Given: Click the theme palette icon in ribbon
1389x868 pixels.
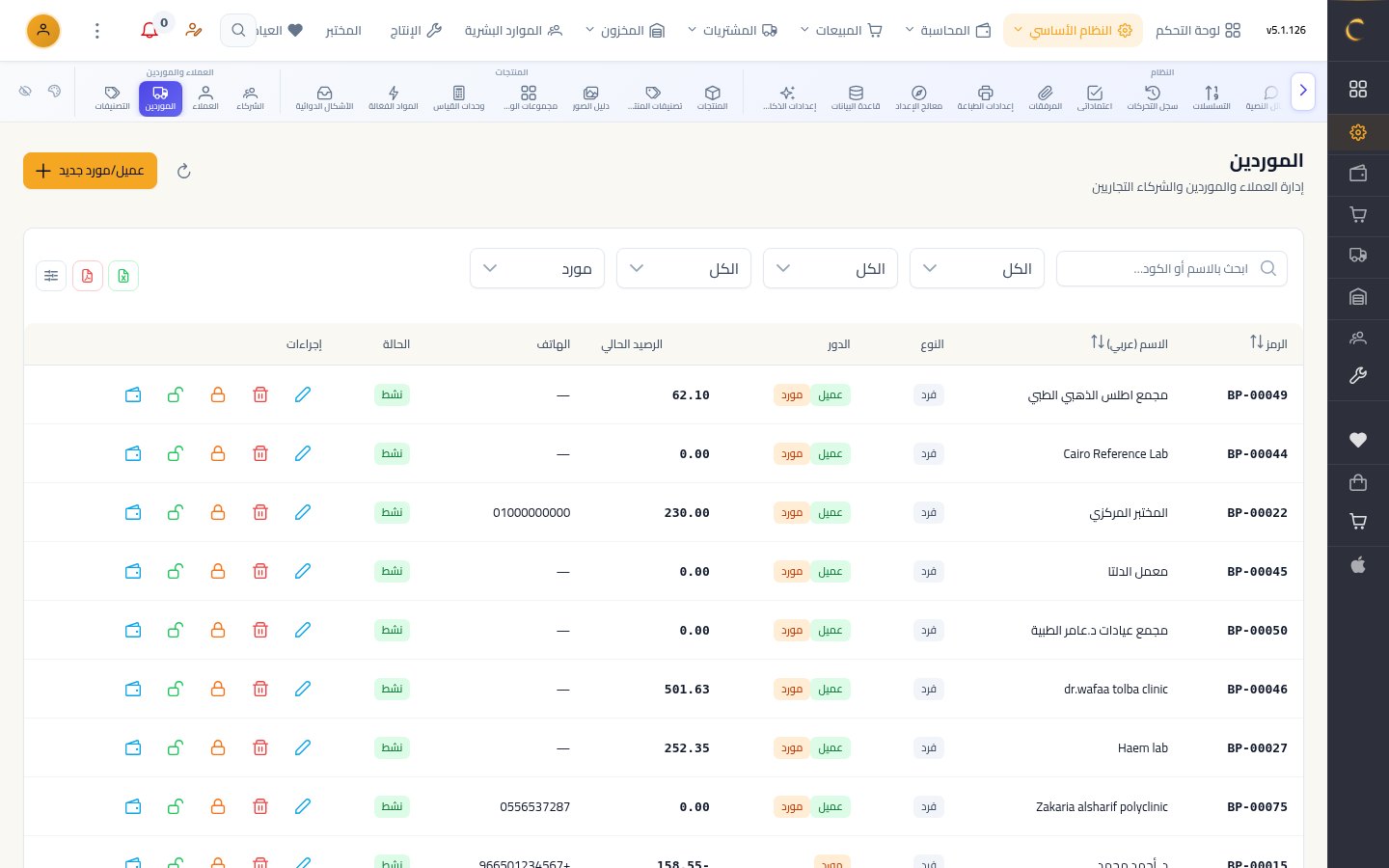Looking at the screenshot, I should (55, 91).
